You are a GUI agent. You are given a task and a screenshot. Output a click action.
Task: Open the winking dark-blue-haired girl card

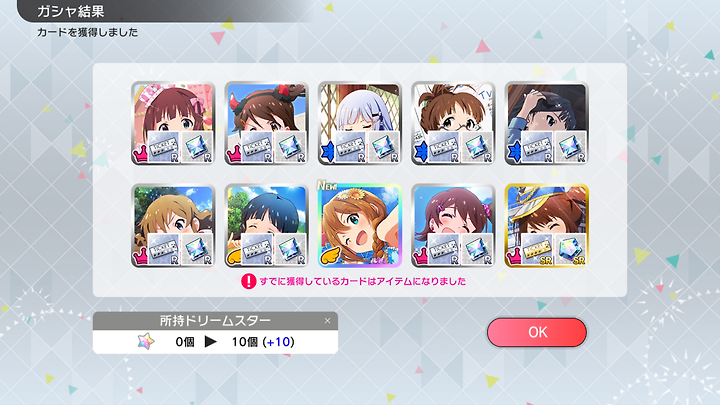click(266, 225)
